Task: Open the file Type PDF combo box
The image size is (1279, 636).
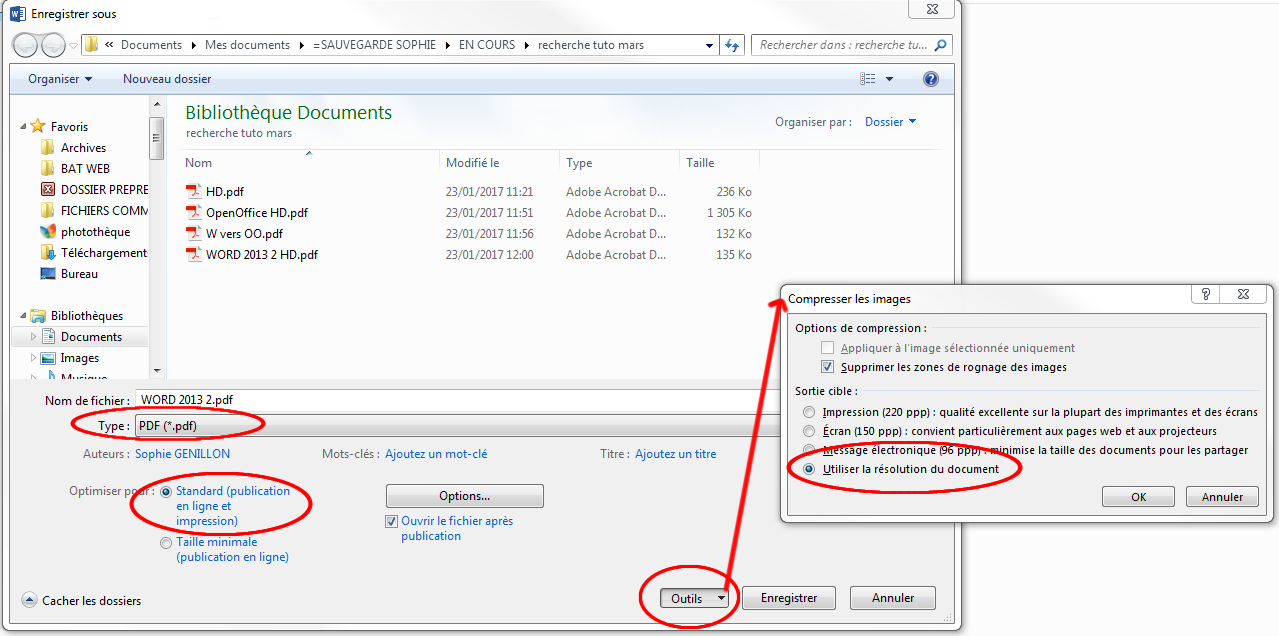Action: pyautogui.click(x=450, y=426)
